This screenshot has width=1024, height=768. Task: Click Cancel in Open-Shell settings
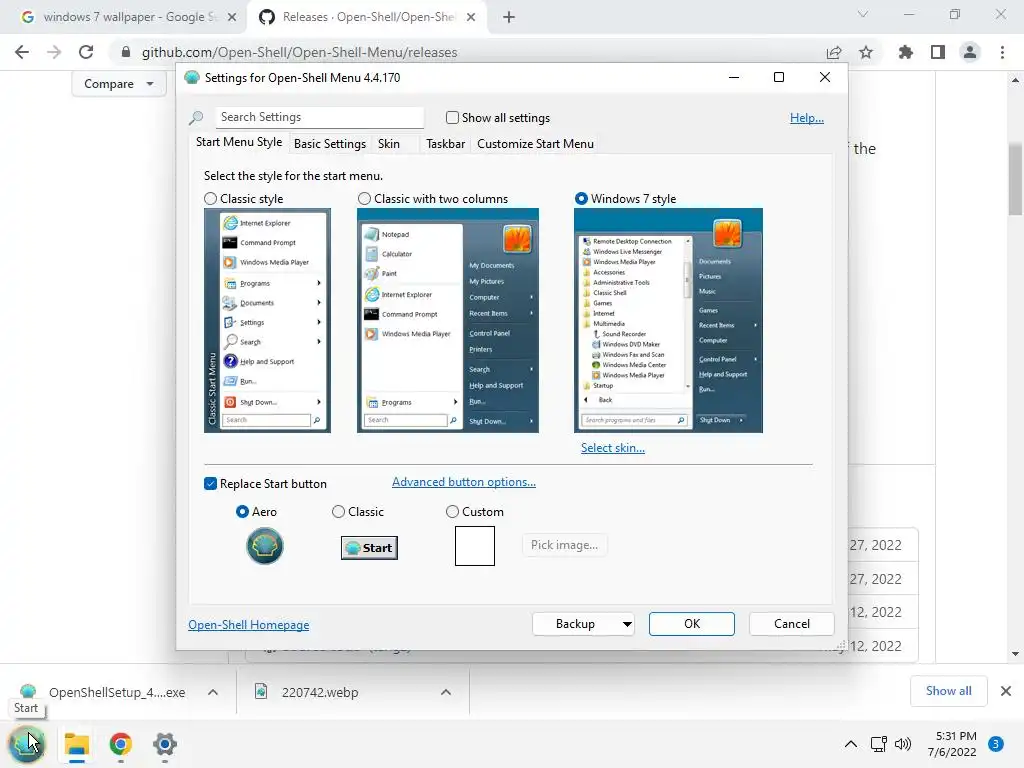[792, 624]
